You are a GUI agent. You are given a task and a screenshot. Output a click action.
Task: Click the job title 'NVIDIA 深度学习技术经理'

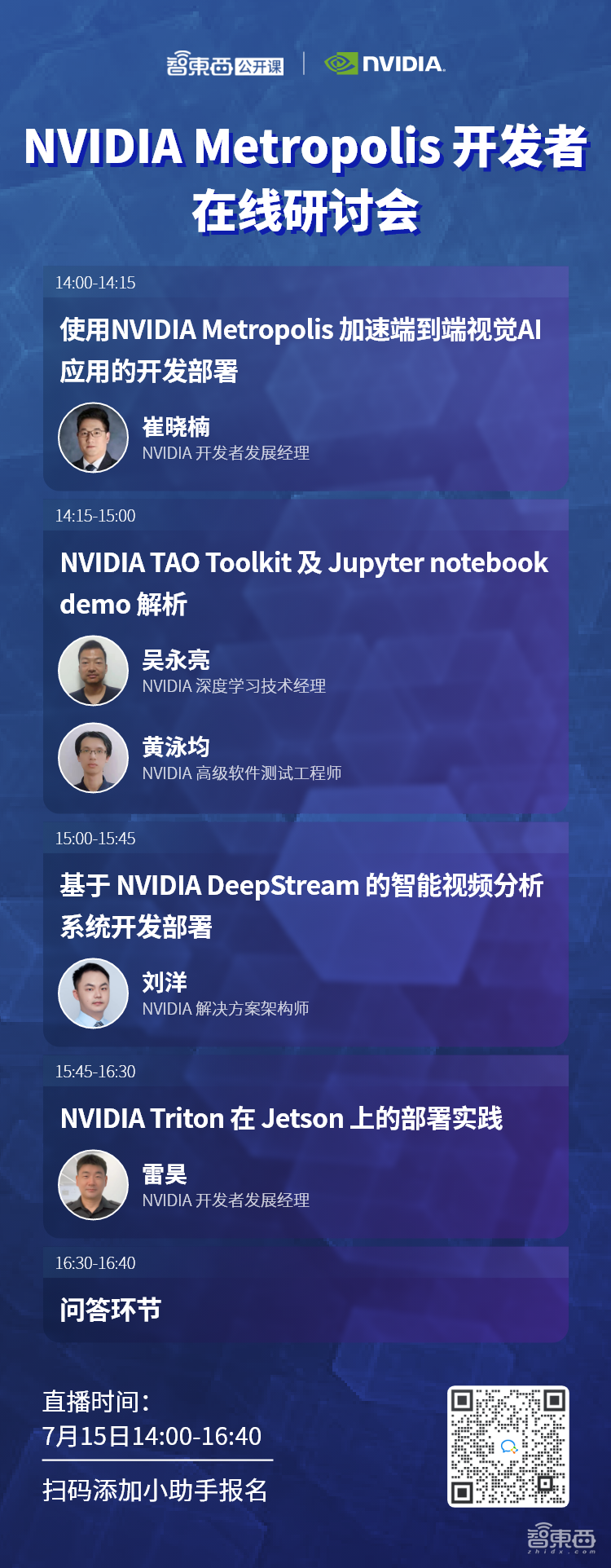[234, 686]
